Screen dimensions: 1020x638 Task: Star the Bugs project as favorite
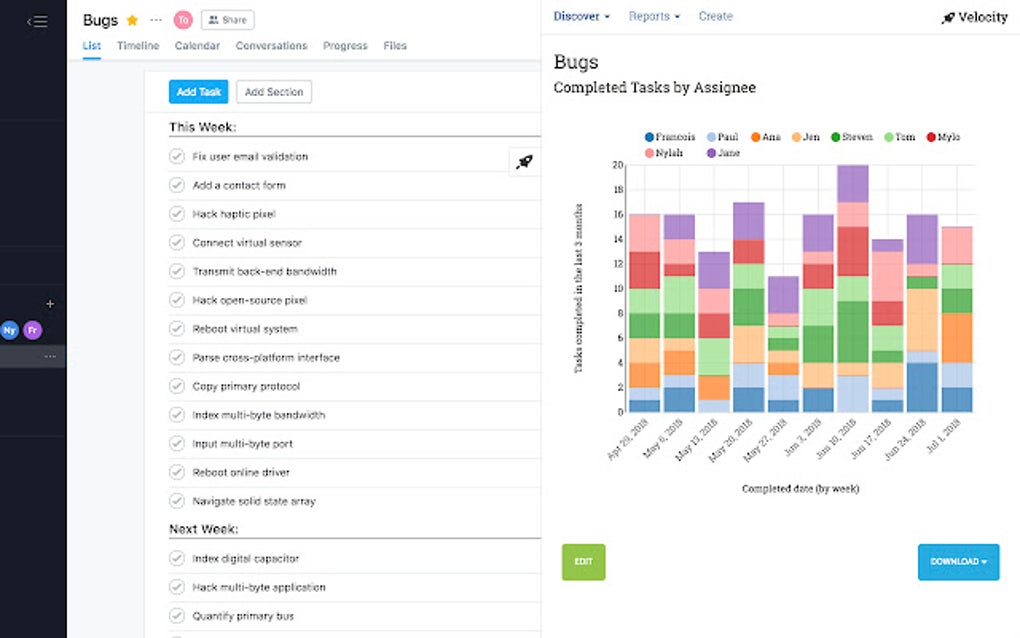pyautogui.click(x=132, y=20)
